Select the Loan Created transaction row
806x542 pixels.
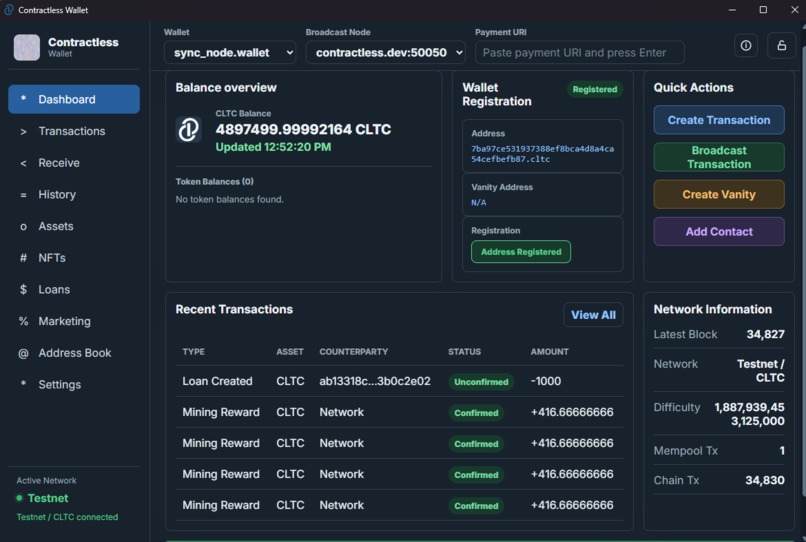click(x=399, y=381)
